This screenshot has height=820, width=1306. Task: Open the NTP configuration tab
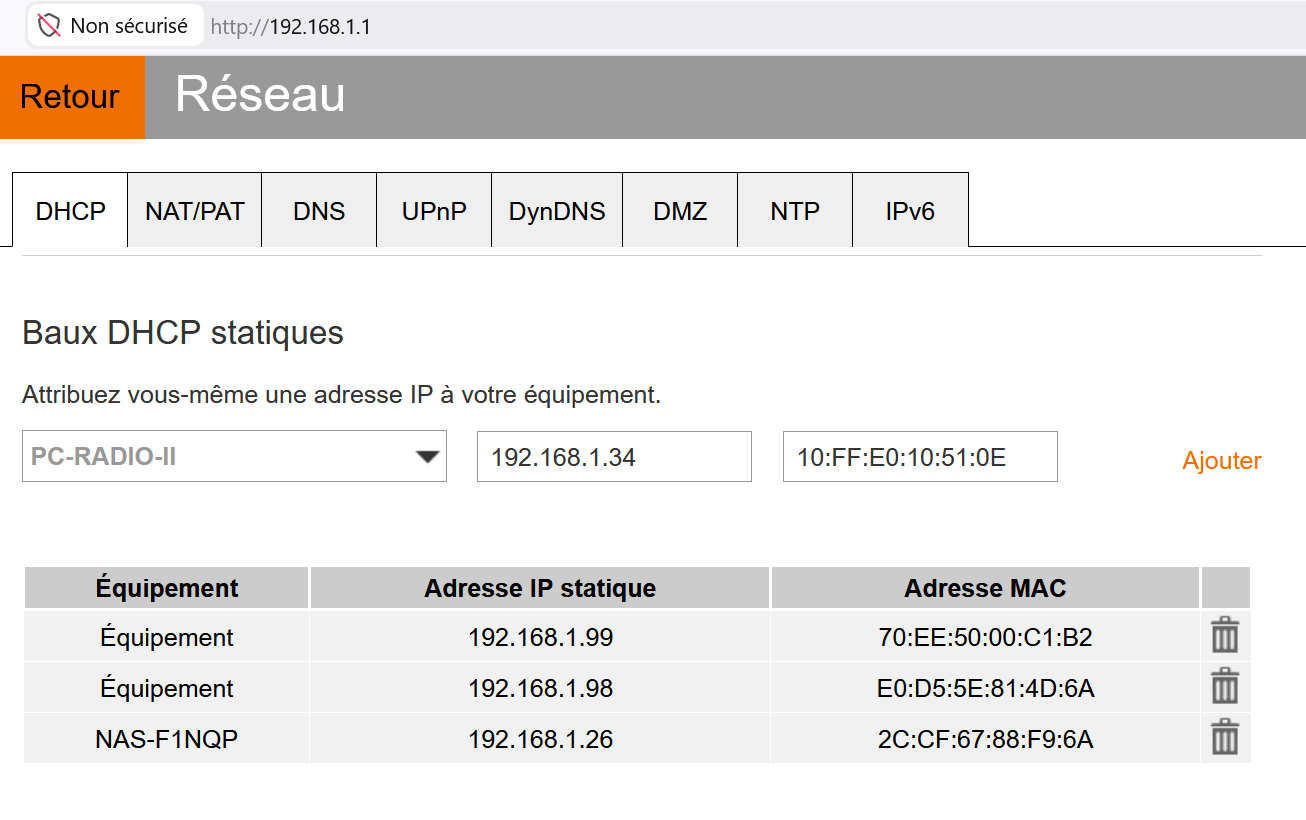(794, 210)
